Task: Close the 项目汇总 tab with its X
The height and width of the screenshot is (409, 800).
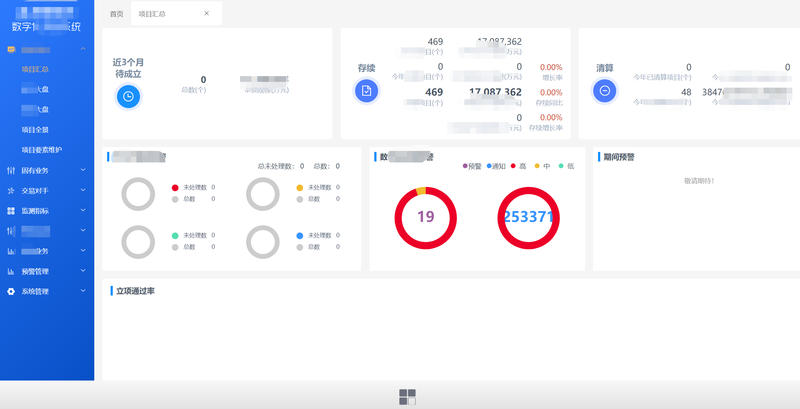Action: (207, 13)
